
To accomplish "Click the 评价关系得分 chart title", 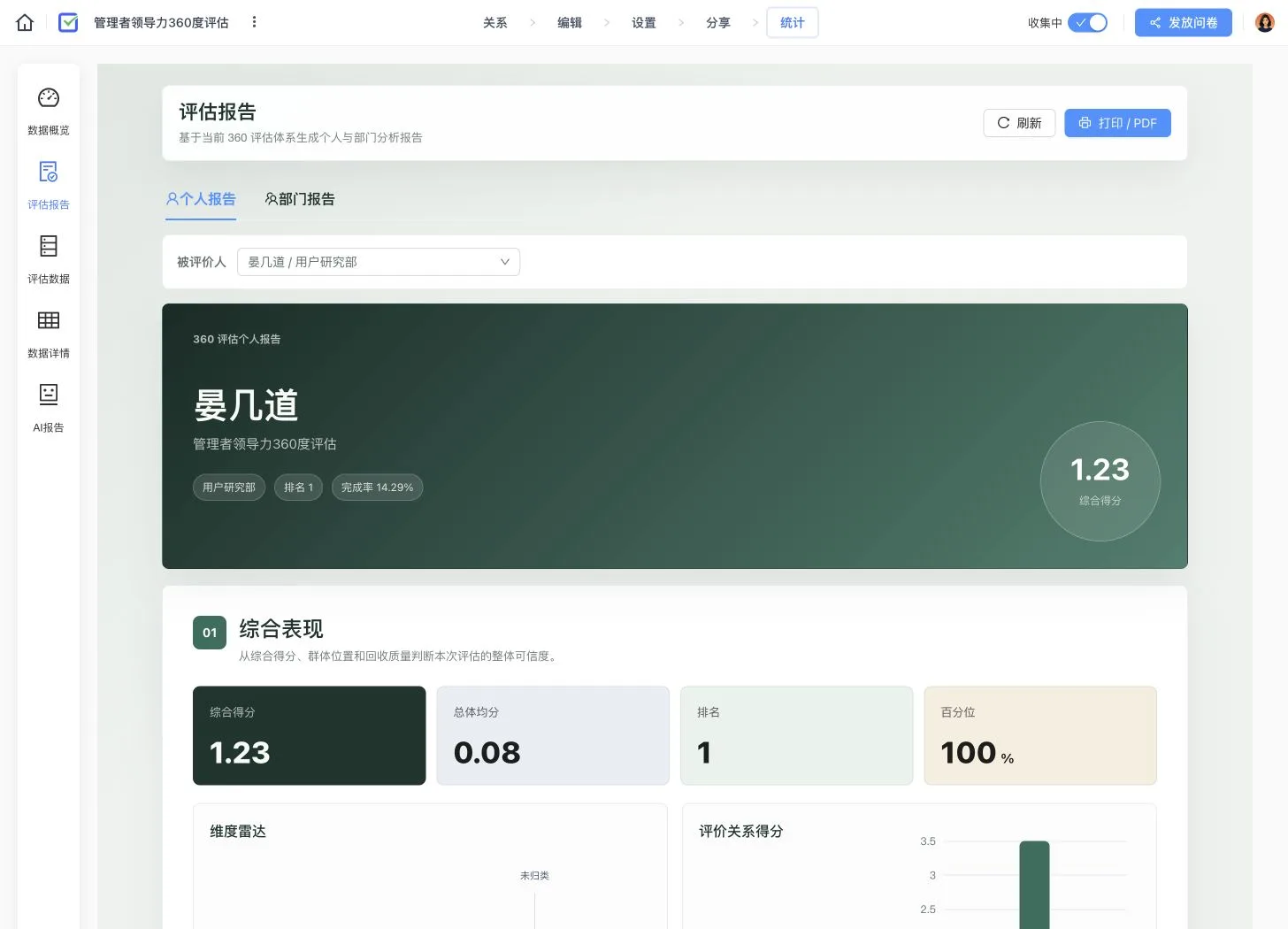I will point(741,832).
